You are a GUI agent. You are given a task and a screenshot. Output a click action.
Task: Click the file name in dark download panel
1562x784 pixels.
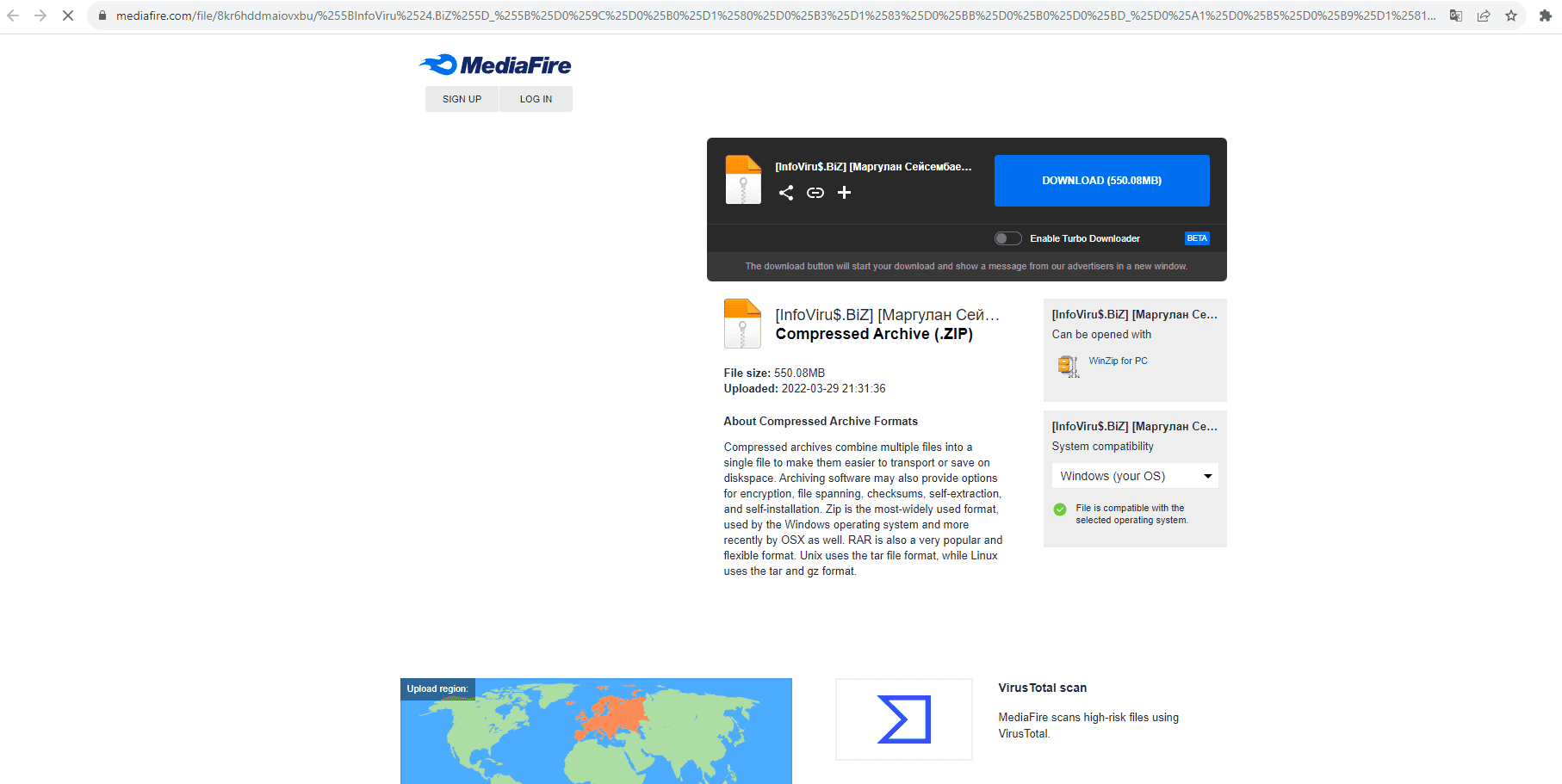873,167
